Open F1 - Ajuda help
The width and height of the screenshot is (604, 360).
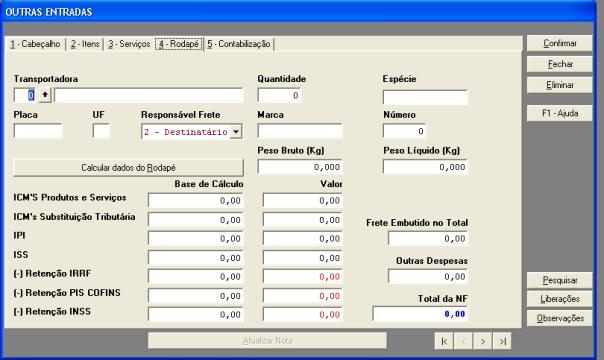point(560,113)
